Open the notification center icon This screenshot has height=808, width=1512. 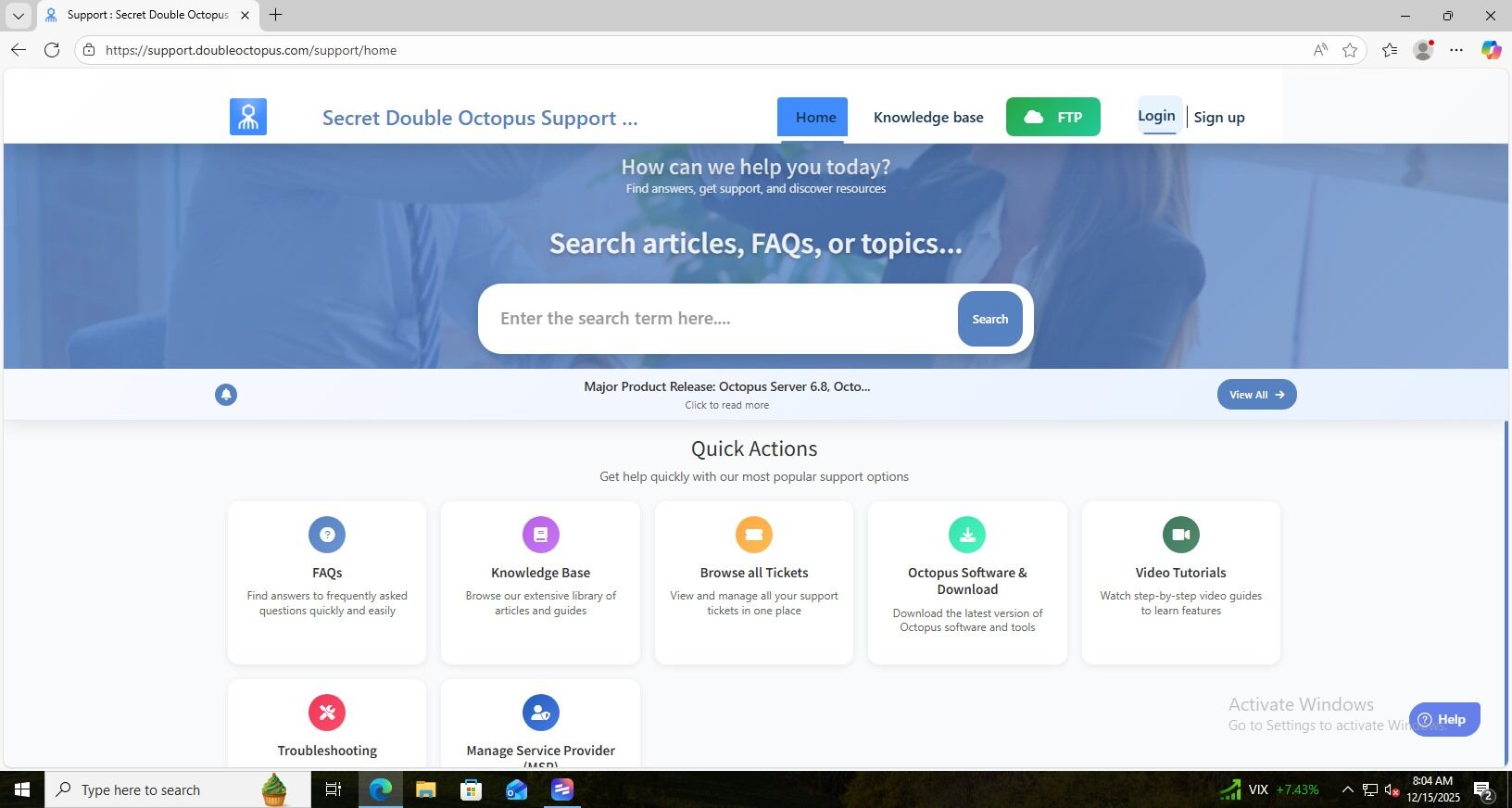1483,790
